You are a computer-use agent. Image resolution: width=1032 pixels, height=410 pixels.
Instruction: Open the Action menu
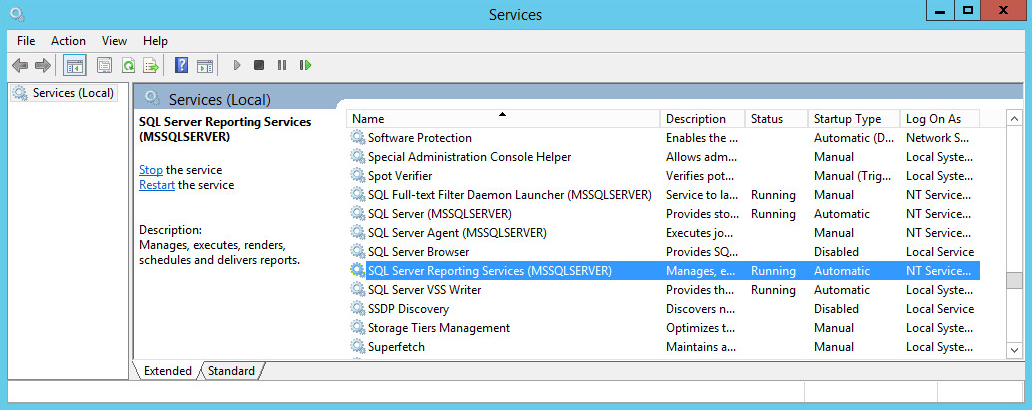68,41
